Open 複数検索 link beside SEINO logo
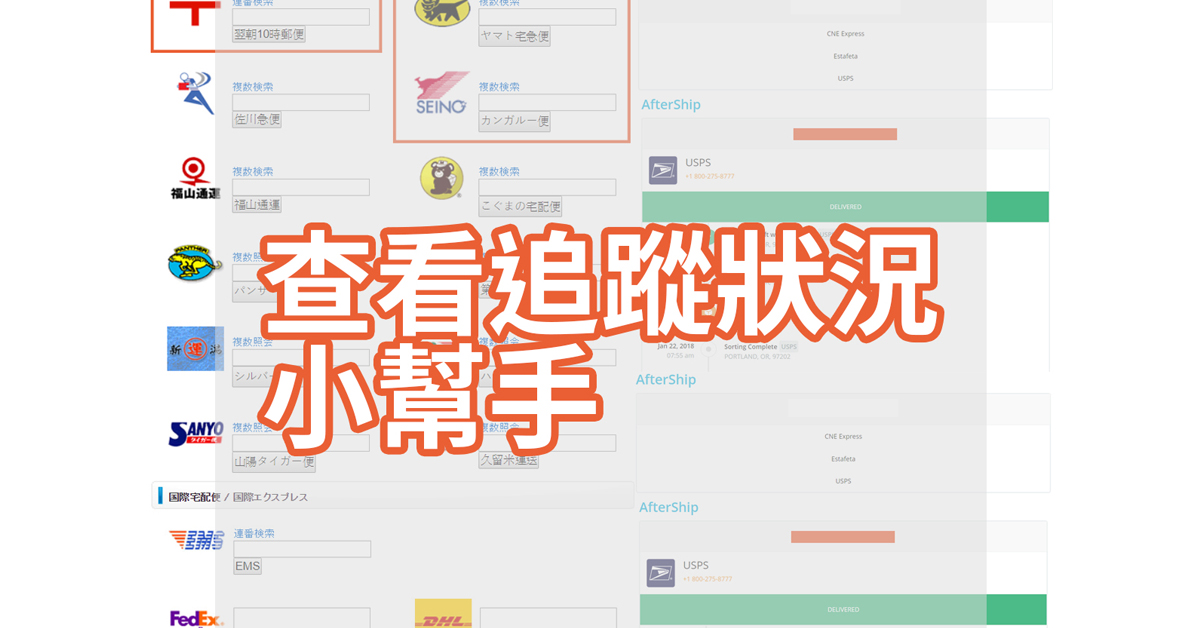This screenshot has height=628, width=1200. 499,87
